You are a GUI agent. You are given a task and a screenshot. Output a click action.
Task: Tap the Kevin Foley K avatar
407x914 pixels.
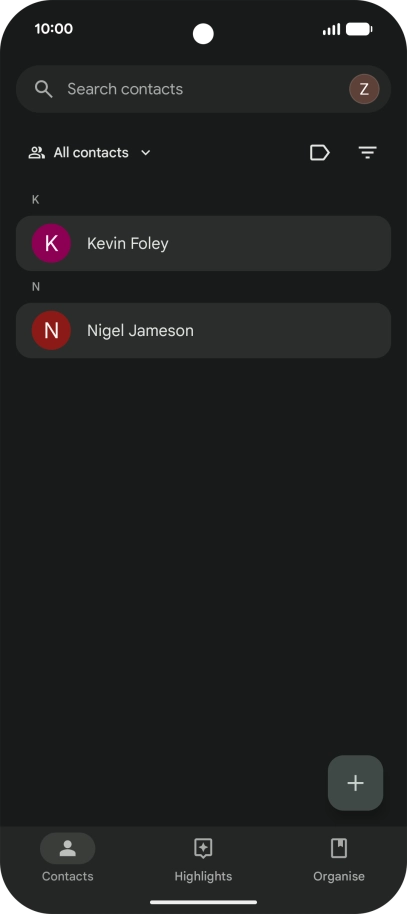[51, 244]
